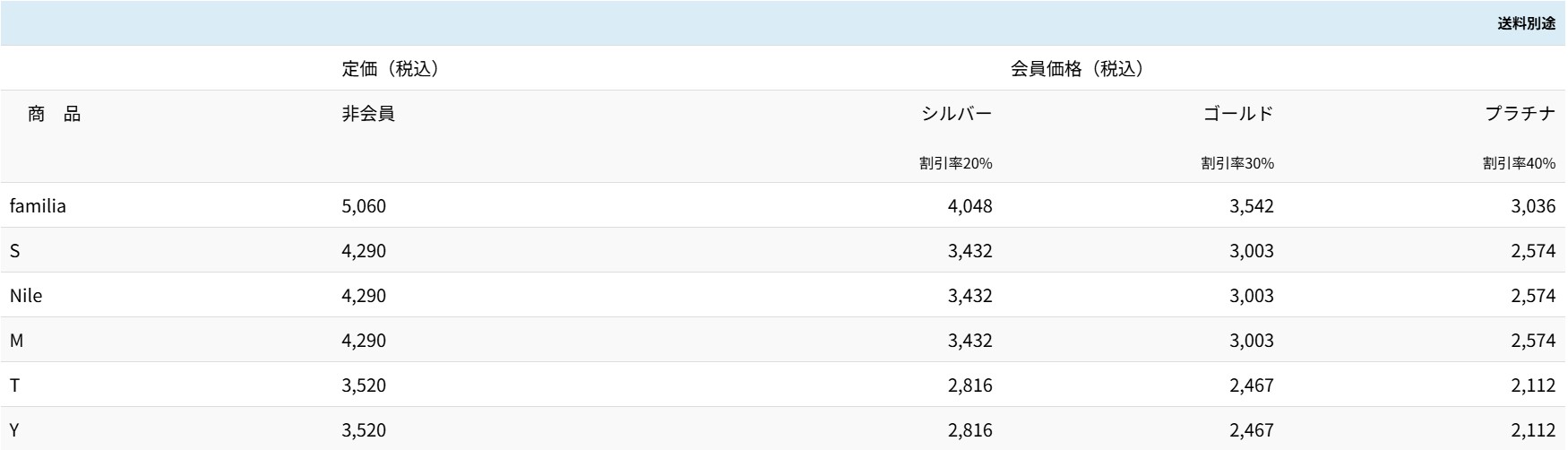The image size is (1568, 450).
Task: Click familia's silver price 4,048
Action: [x=969, y=206]
